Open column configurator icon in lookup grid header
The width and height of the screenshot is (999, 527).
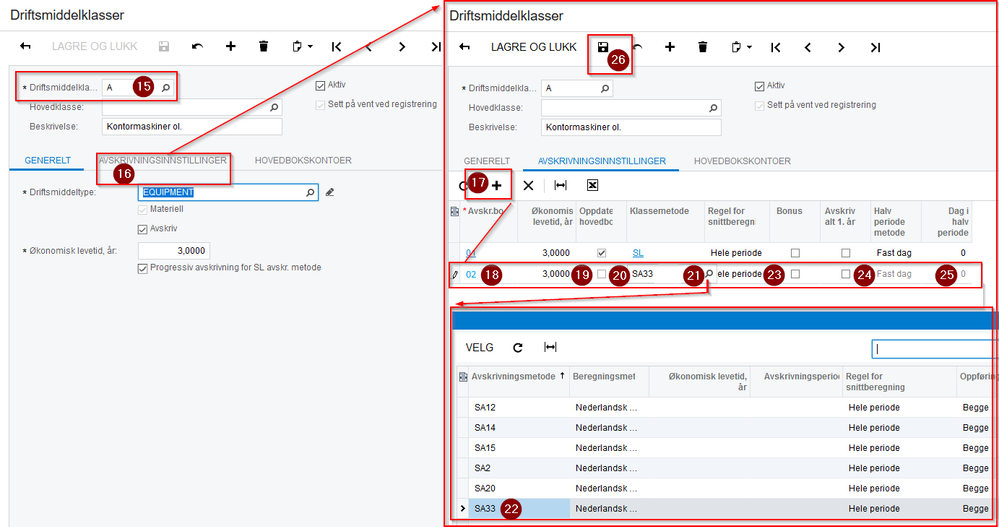point(463,377)
